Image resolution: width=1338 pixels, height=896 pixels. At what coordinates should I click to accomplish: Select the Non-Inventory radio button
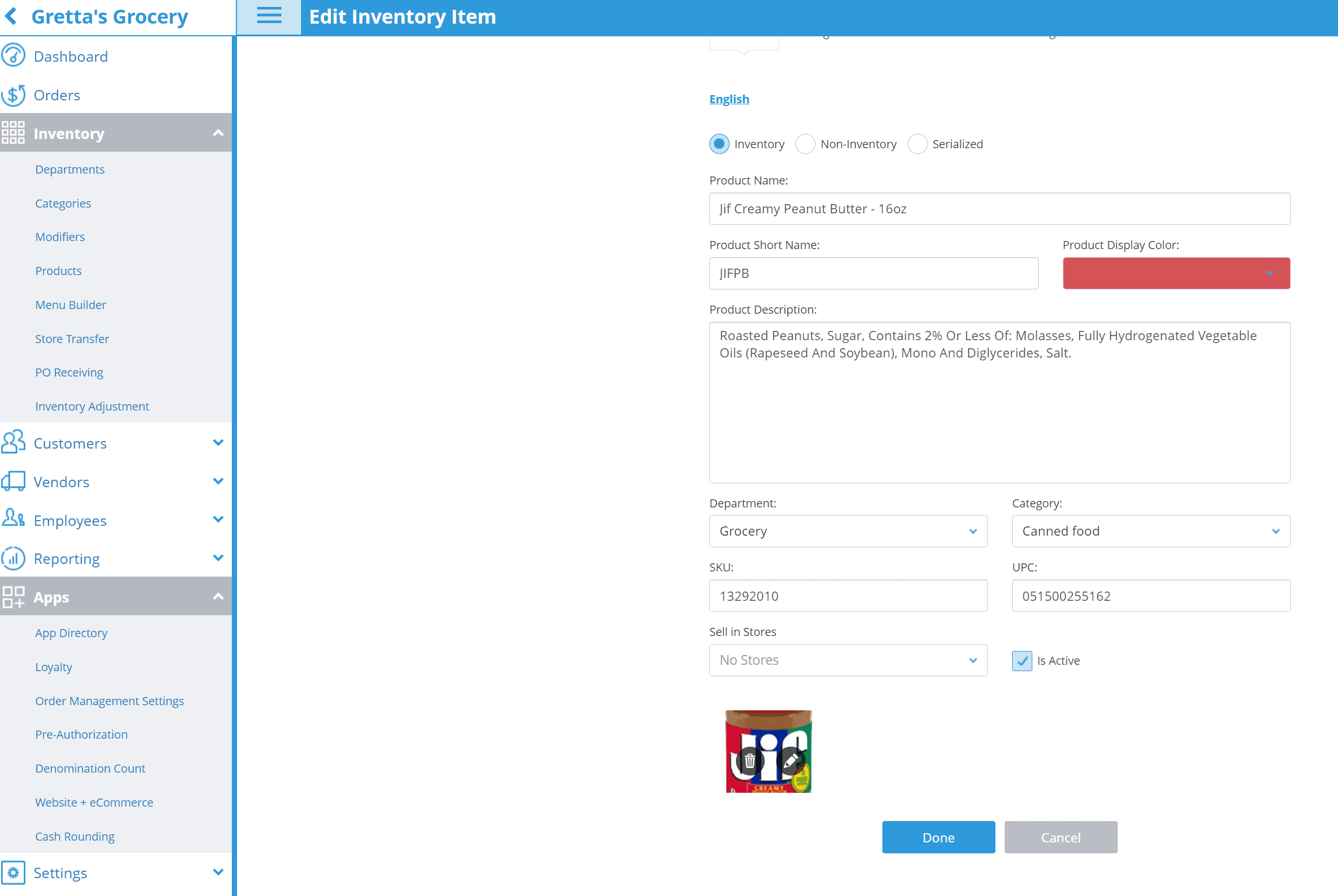(x=805, y=144)
